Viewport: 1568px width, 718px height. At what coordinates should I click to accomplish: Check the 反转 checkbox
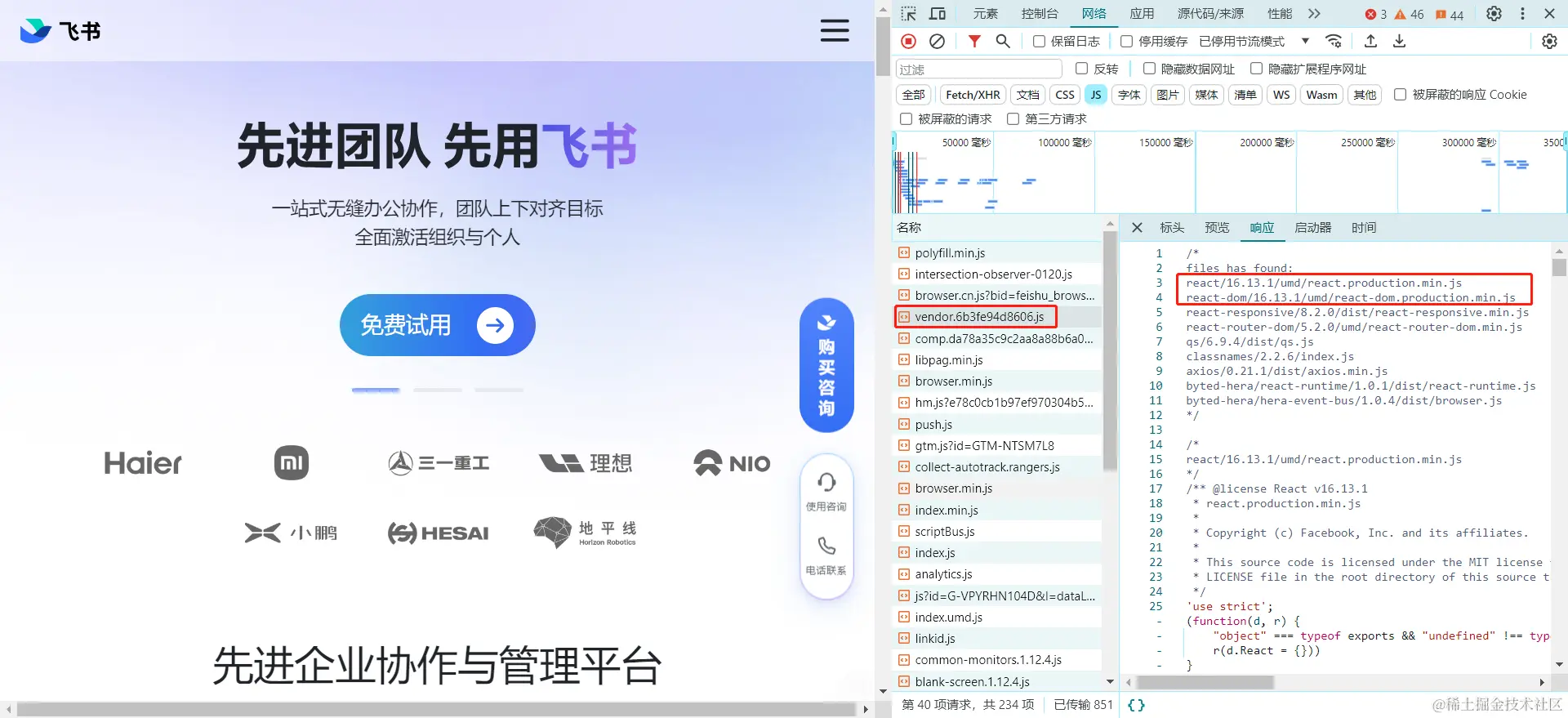1081,69
